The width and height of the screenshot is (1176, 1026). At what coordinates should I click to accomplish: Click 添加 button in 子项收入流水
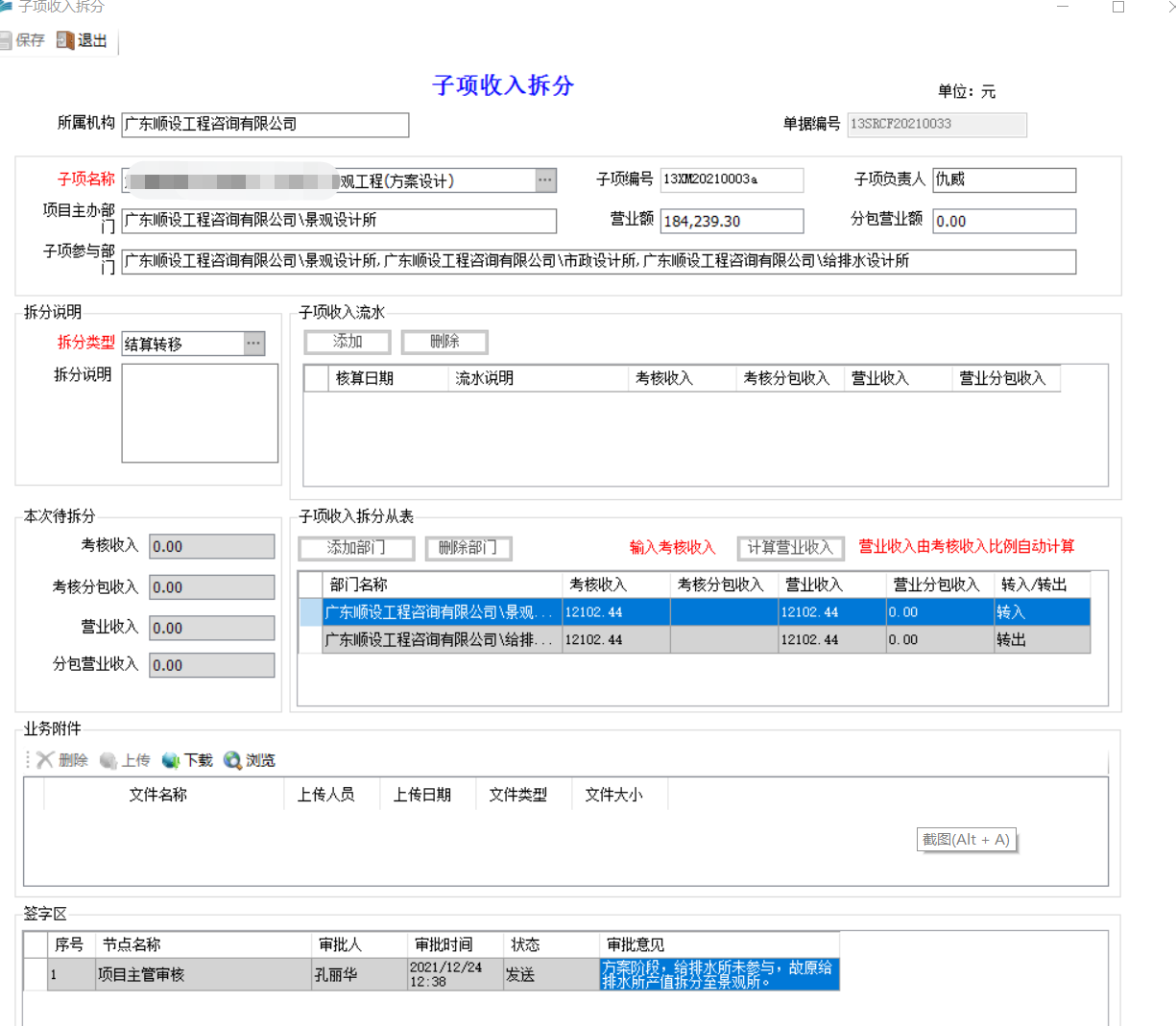click(x=348, y=342)
